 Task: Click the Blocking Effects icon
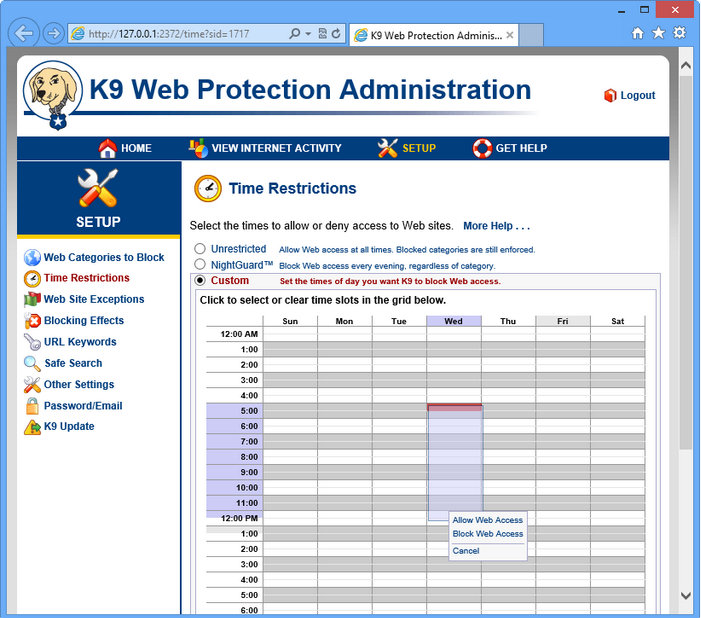(x=32, y=321)
